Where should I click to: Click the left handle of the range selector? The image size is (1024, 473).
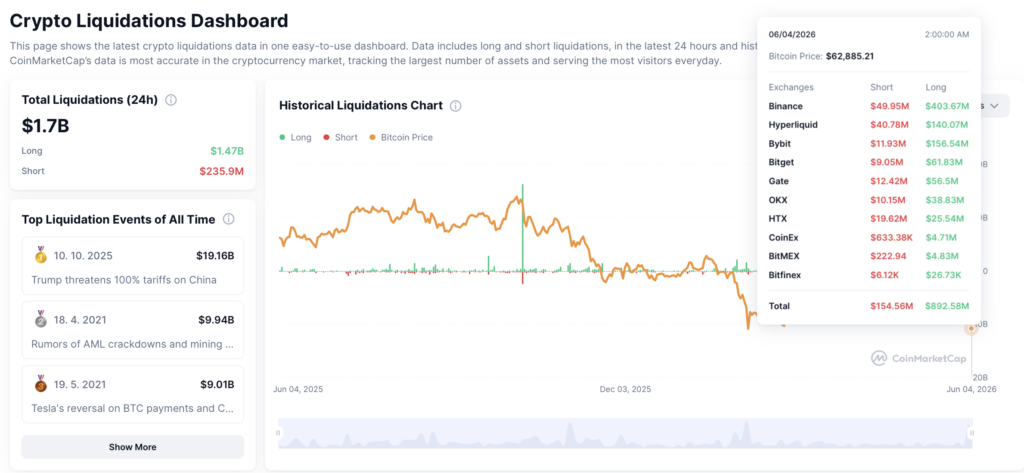[x=278, y=432]
